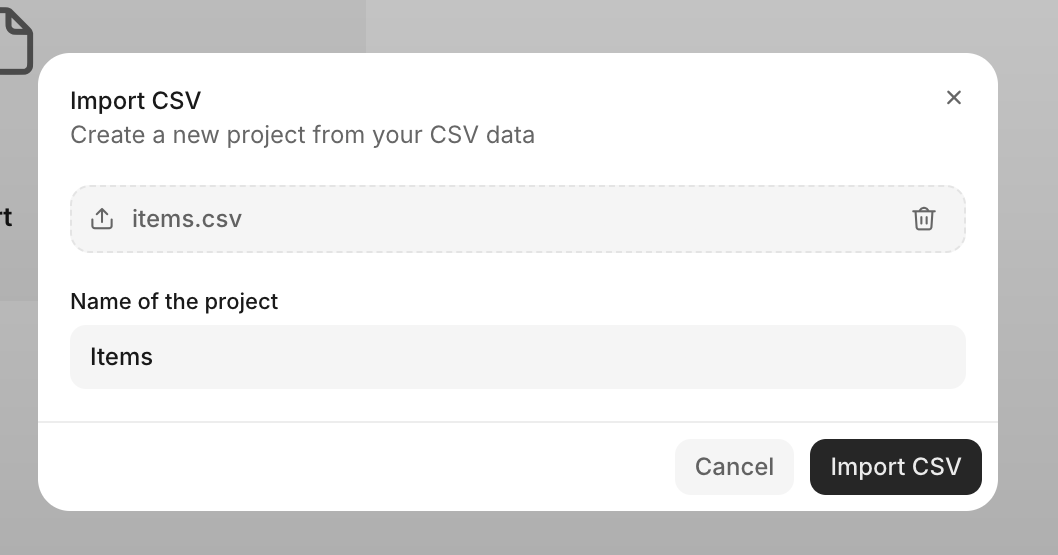Close the Import CSV dialog with X
Image resolution: width=1058 pixels, height=555 pixels.
(954, 97)
